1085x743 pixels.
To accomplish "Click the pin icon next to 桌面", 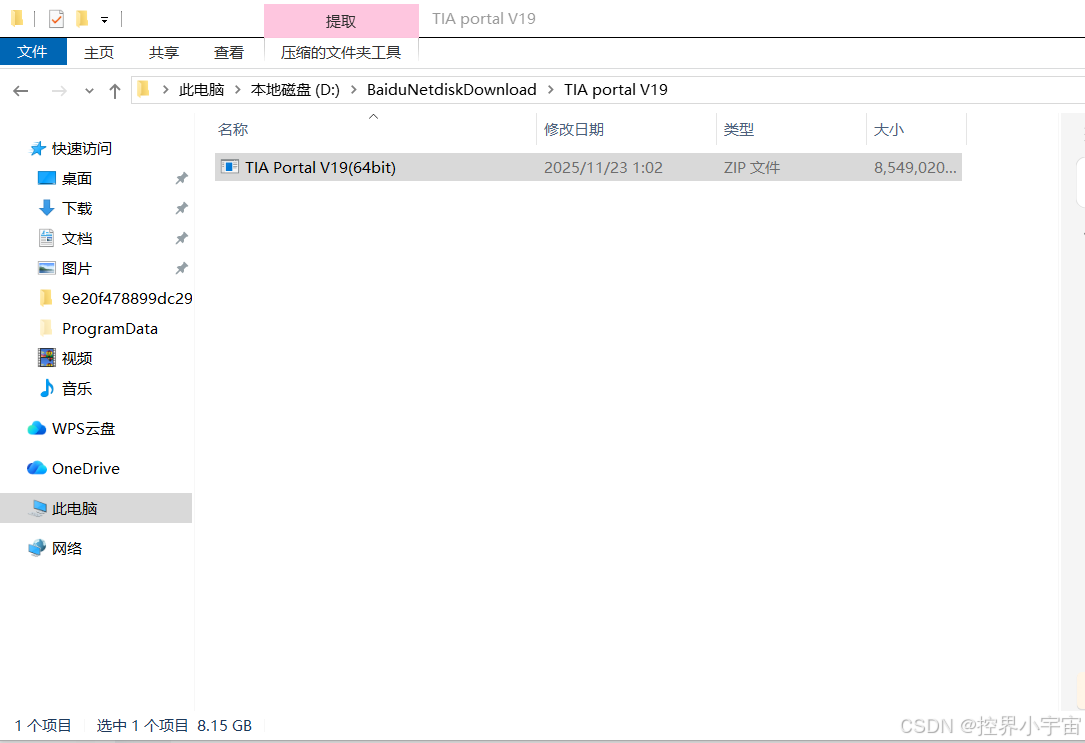I will click(181, 178).
